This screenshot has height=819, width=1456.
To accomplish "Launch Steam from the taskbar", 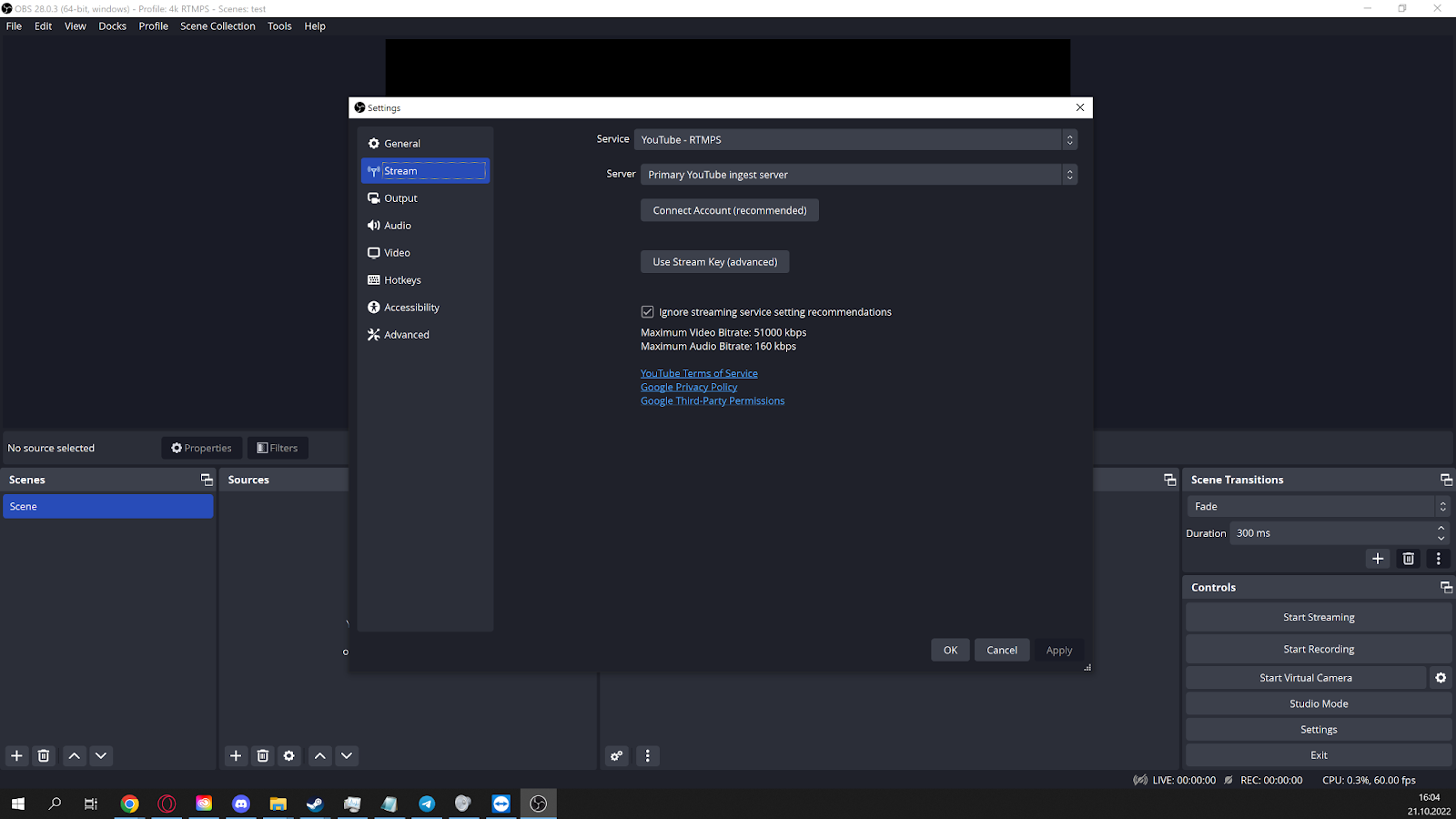I will coord(315,804).
